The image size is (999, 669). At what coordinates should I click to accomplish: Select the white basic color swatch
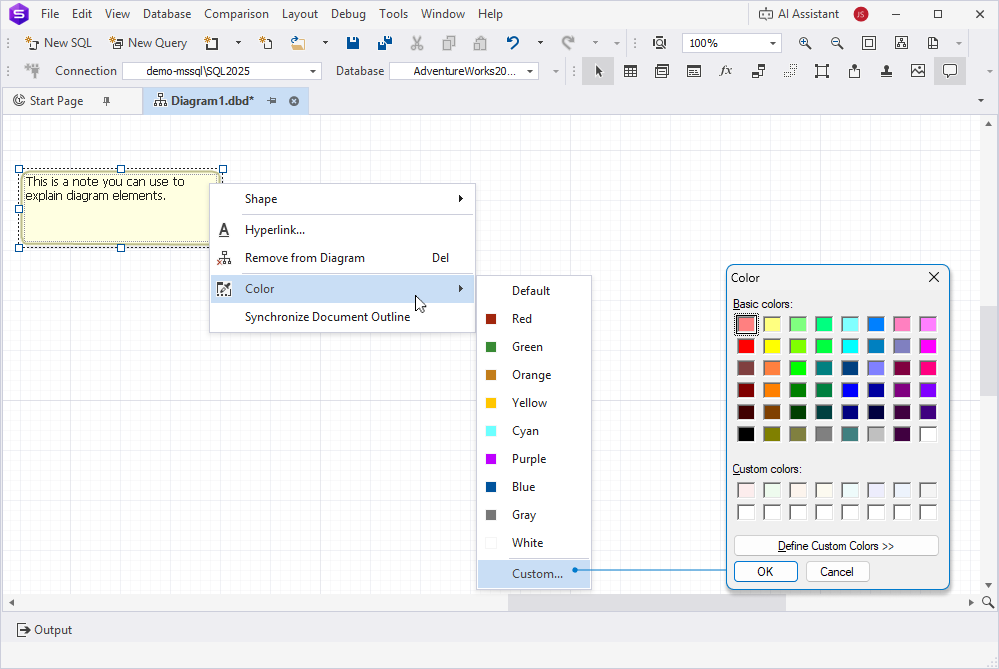pos(928,434)
